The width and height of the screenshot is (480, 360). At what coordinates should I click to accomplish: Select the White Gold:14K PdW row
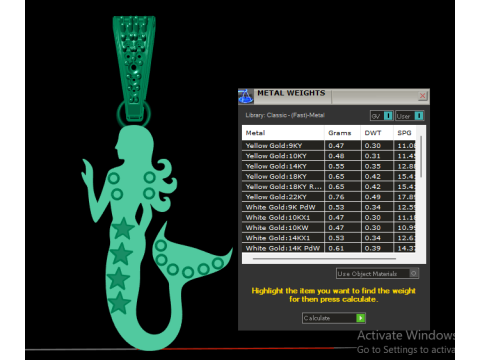coord(329,248)
